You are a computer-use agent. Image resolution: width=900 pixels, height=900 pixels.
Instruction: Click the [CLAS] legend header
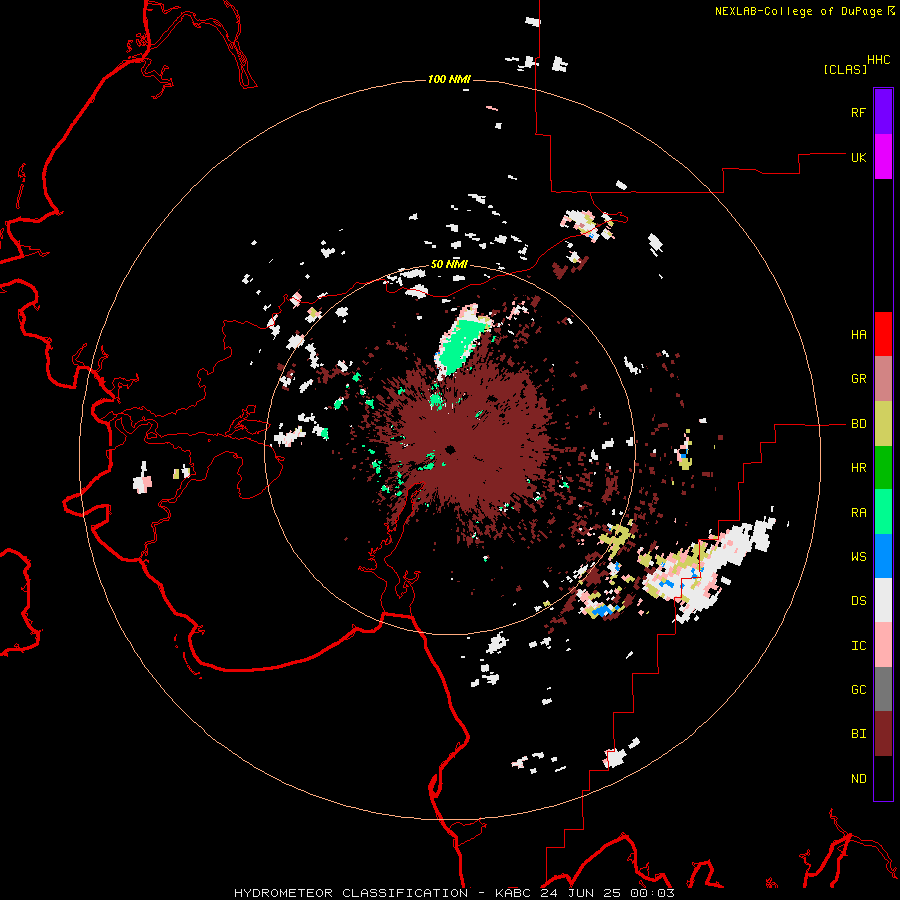[x=845, y=69]
